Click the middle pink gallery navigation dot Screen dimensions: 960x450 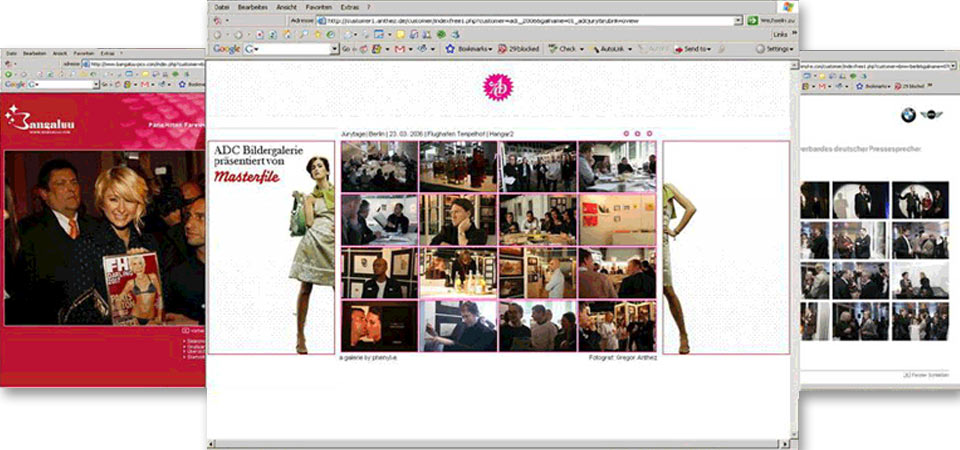637,133
